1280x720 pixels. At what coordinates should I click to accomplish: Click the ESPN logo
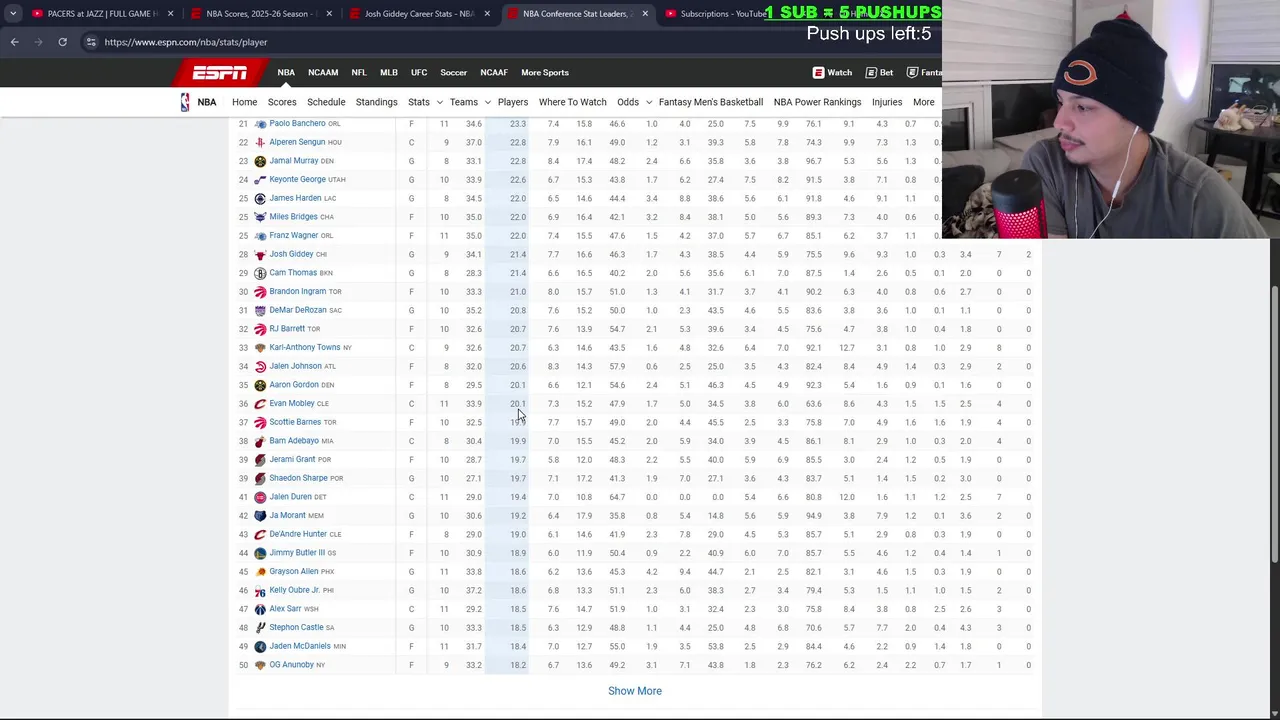220,72
